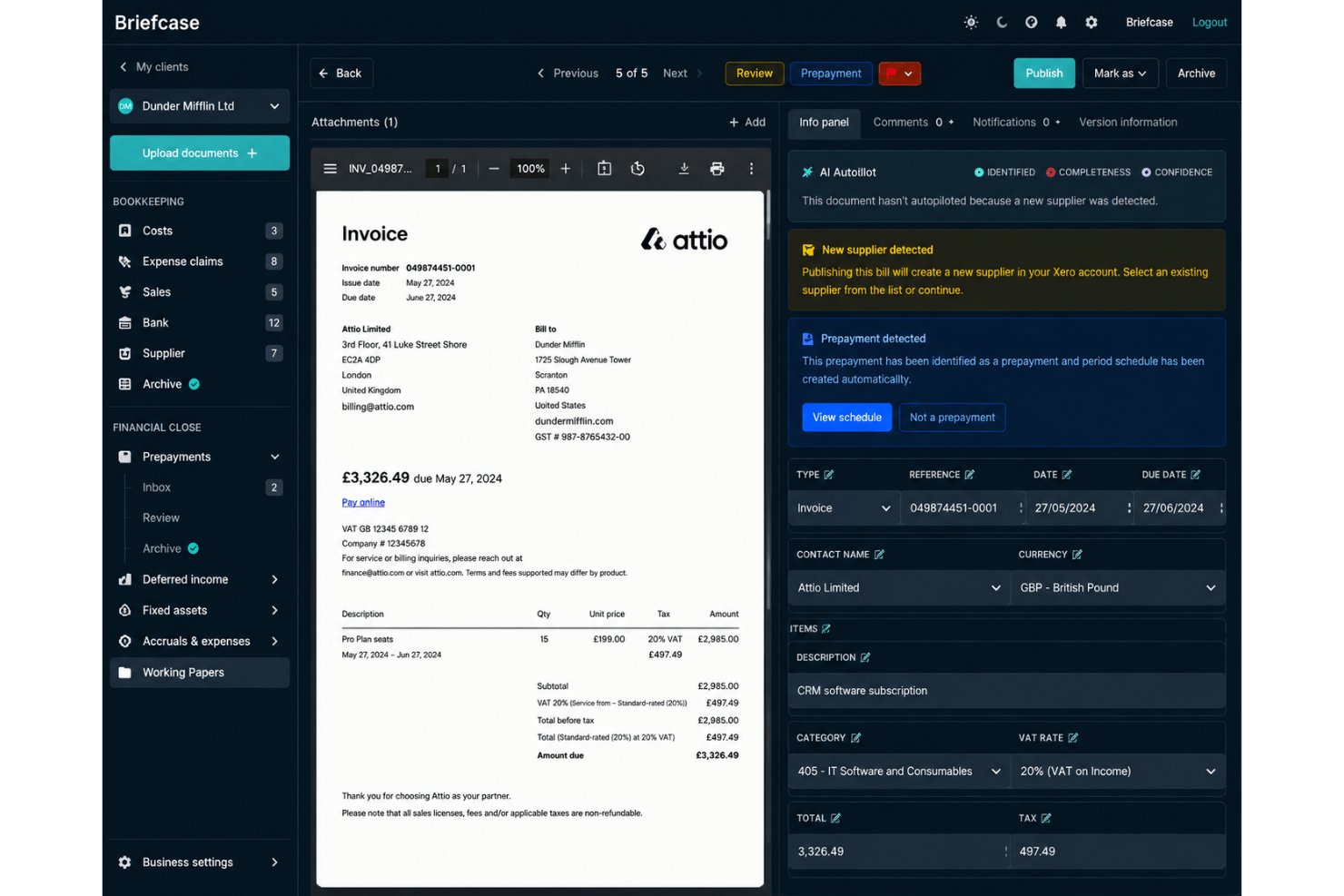Viewport: 1344px width, 896px height.
Task: Switch to the Notifications tab
Action: coord(1016,123)
